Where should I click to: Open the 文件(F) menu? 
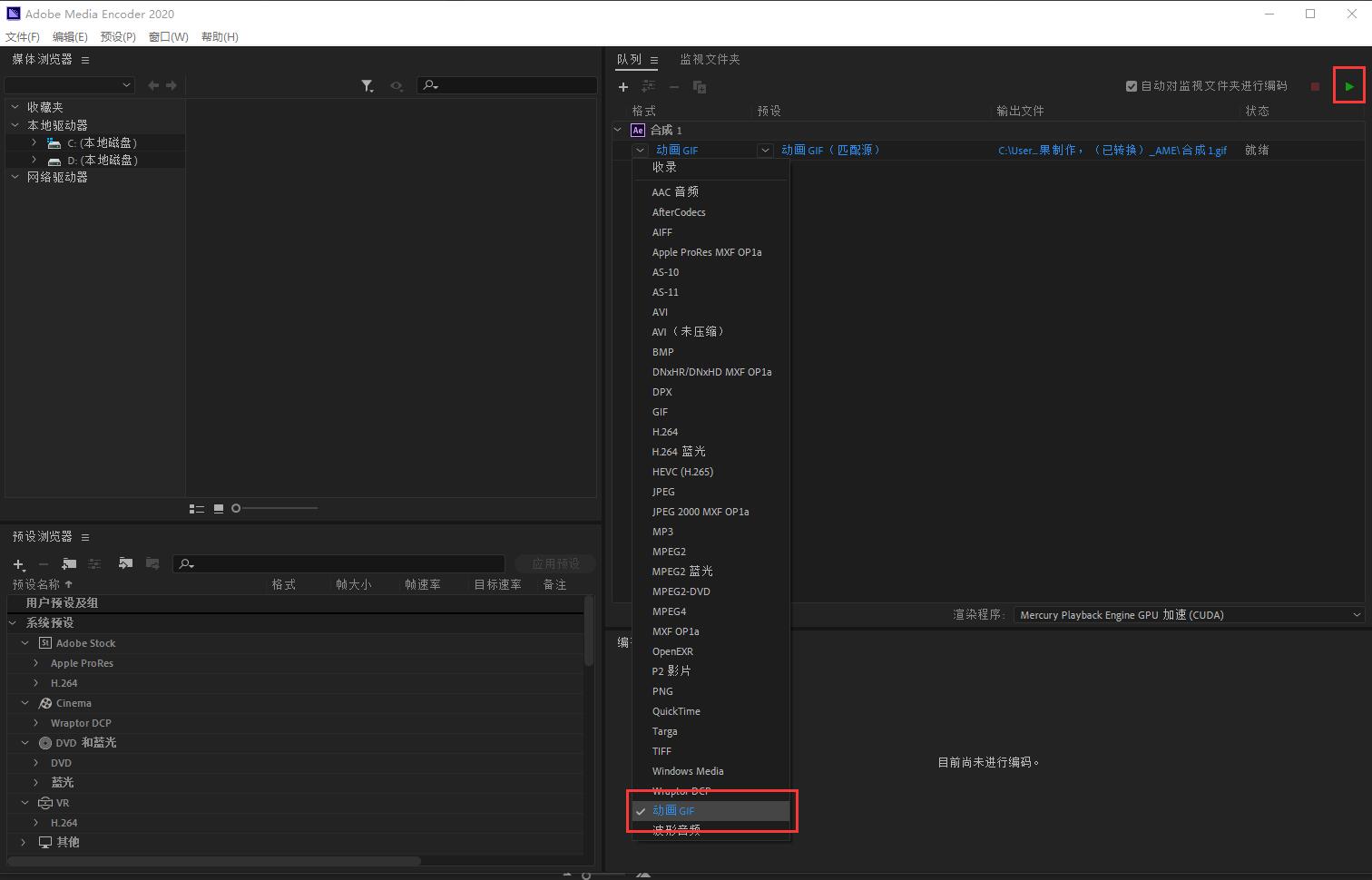(23, 36)
